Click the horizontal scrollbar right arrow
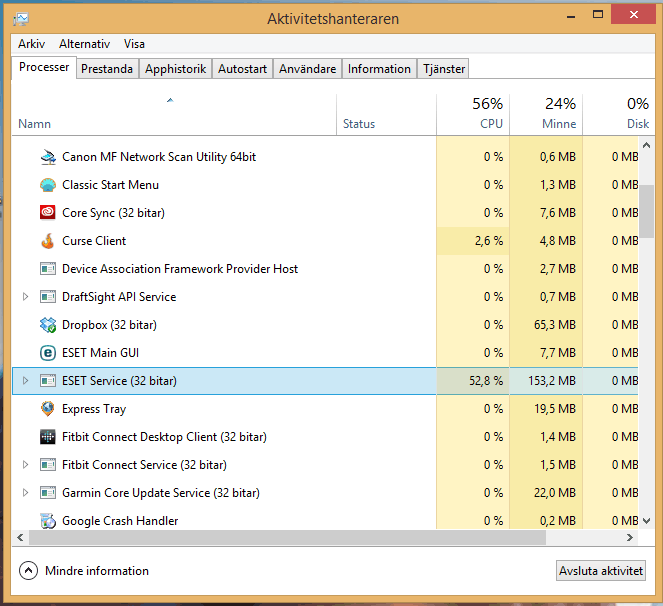 (x=630, y=537)
